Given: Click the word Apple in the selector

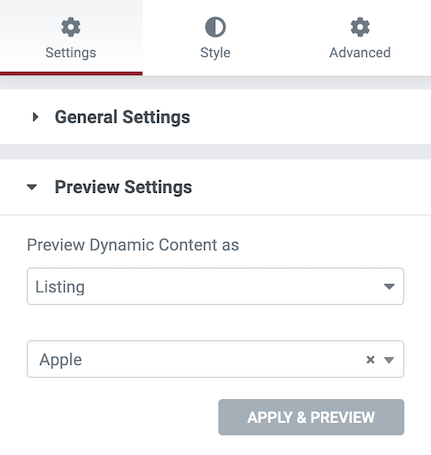Looking at the screenshot, I should (61, 360).
